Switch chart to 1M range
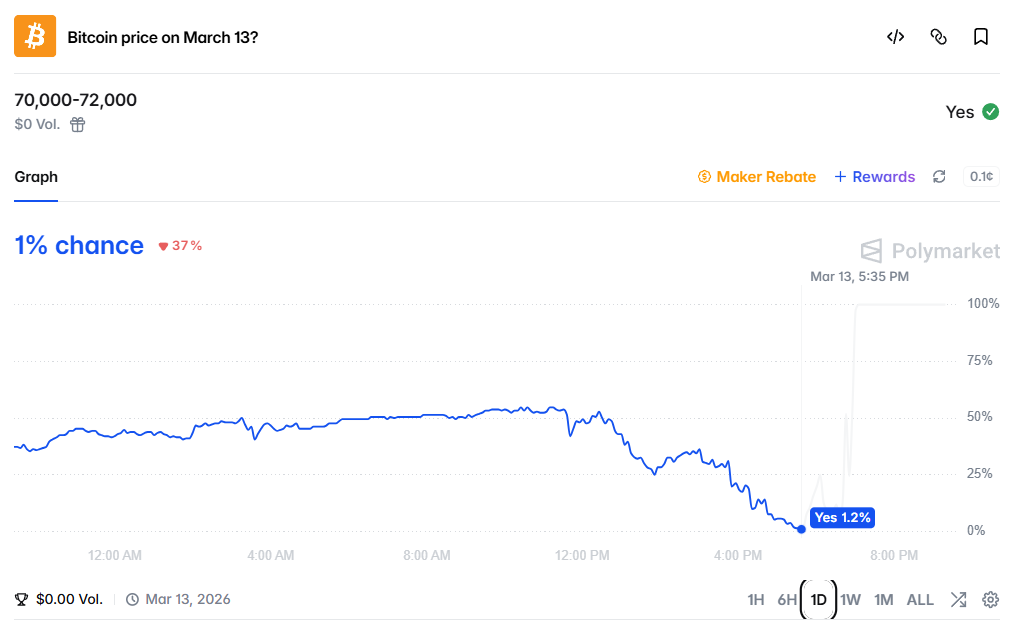The width and height of the screenshot is (1009, 629). click(883, 600)
